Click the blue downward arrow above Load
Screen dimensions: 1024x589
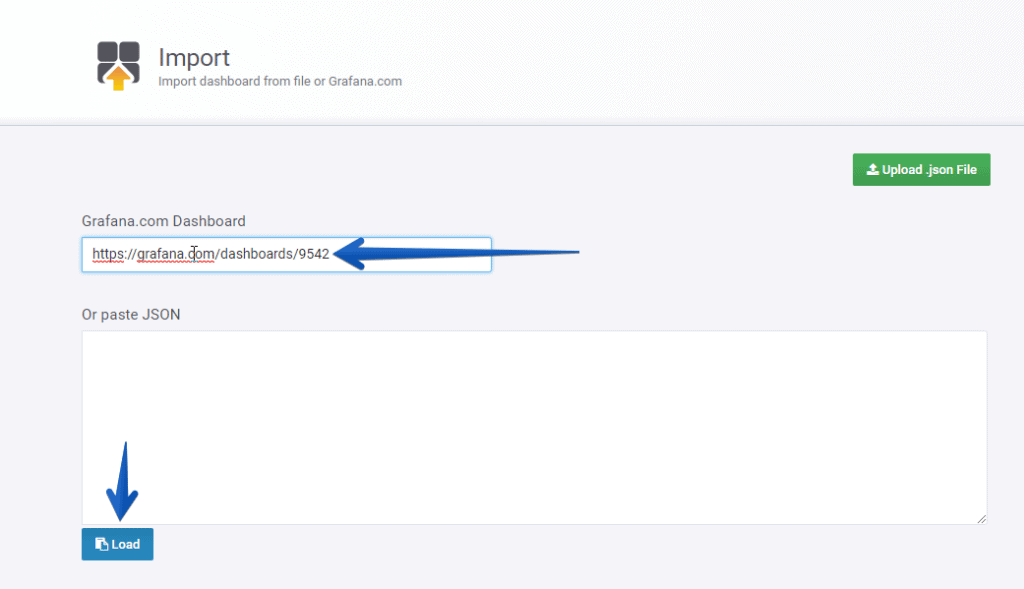122,481
